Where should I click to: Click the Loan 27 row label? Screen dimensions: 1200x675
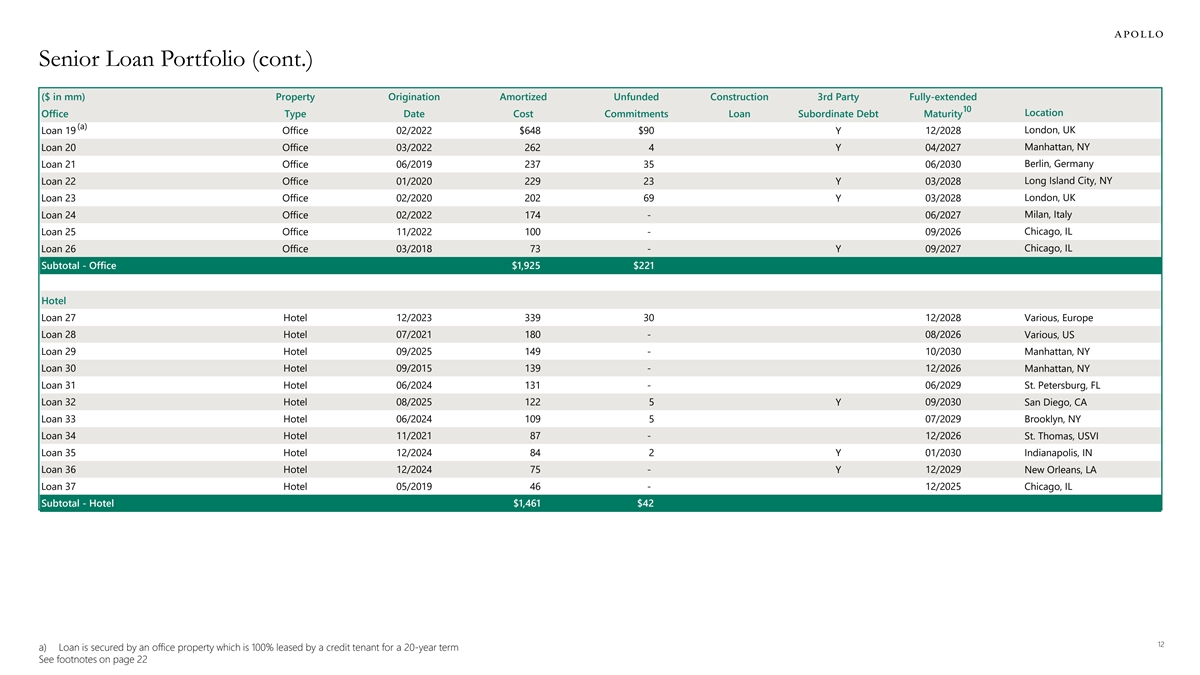click(59, 318)
